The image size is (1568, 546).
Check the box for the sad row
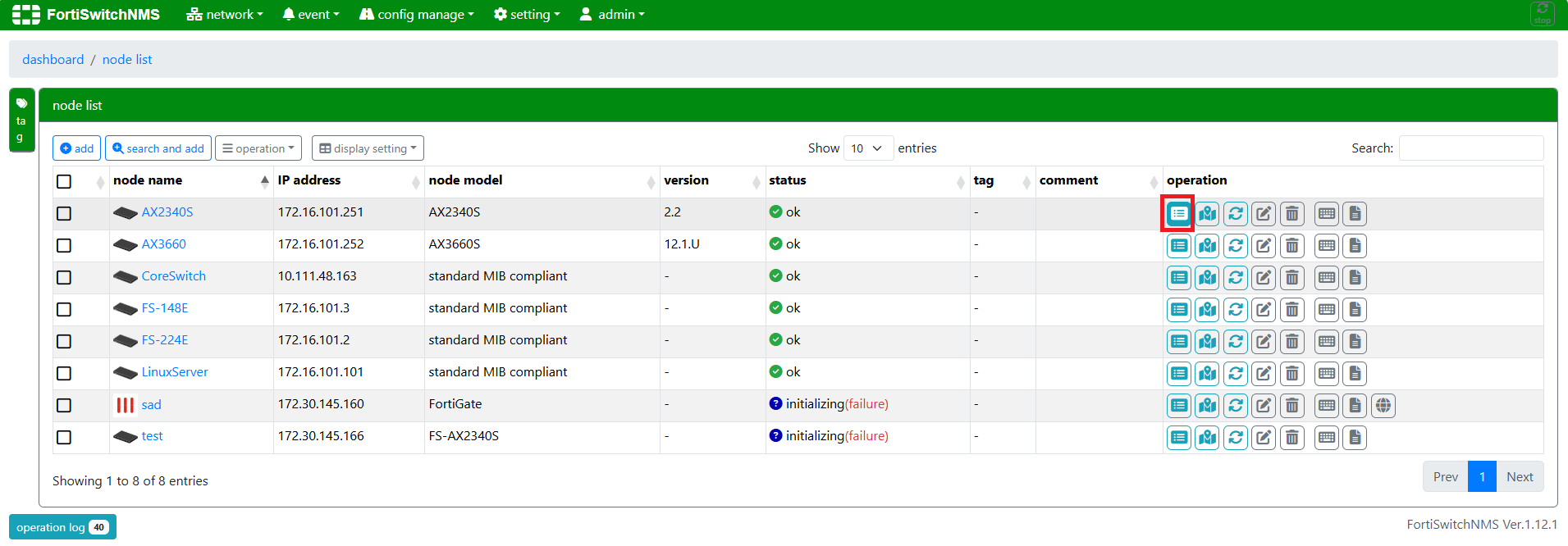[64, 405]
